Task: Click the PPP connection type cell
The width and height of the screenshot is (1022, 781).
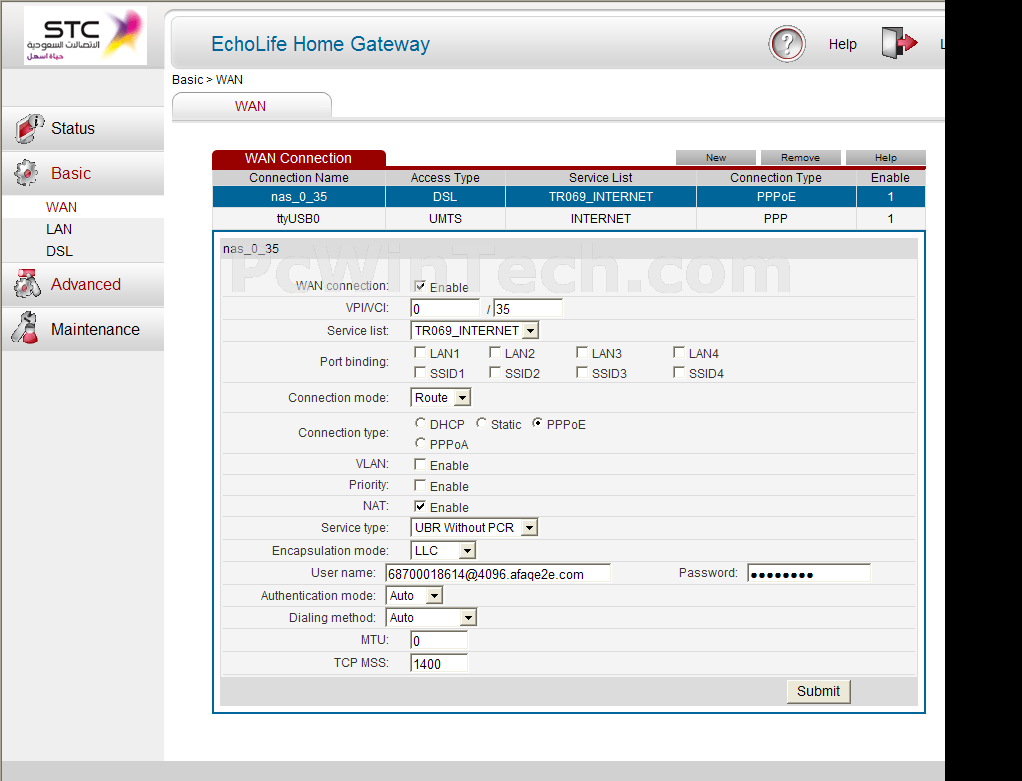Action: pos(776,219)
